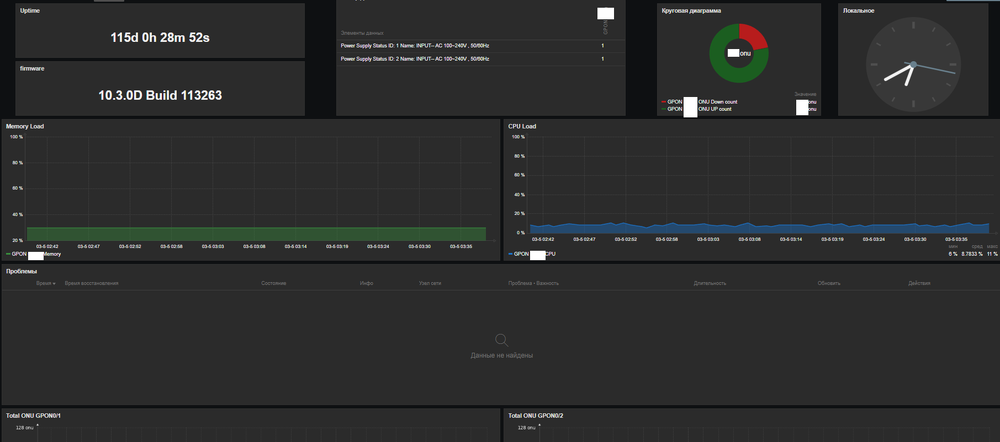Image resolution: width=1000 pixels, height=442 pixels.
Task: Click the "Инфо" column header
Action: coord(366,283)
